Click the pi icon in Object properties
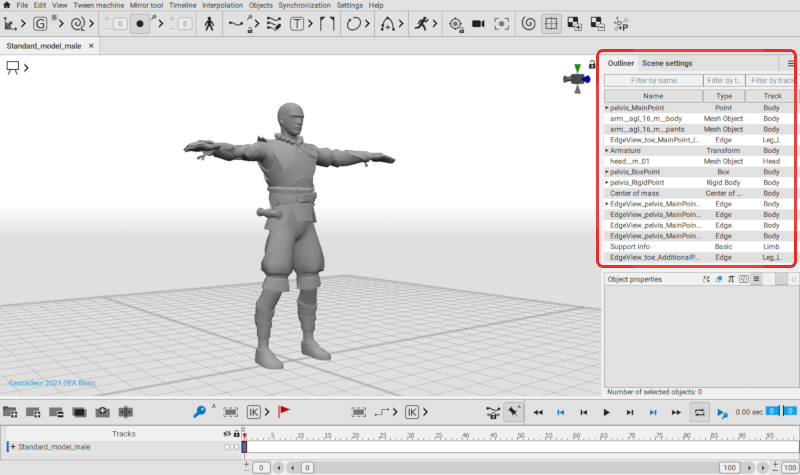 coord(731,280)
